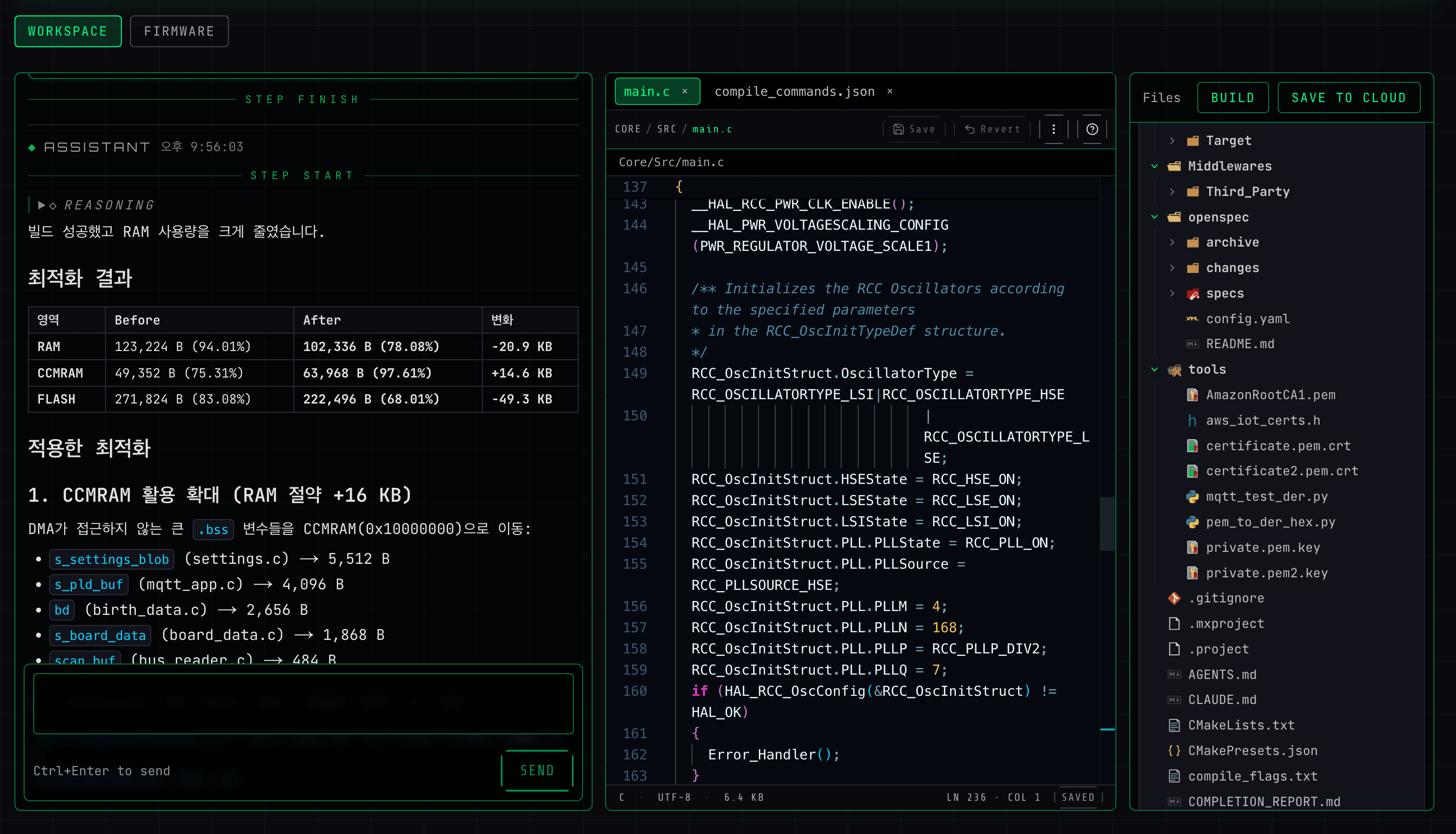
Task: Open private.pem.key file
Action: click(1263, 547)
